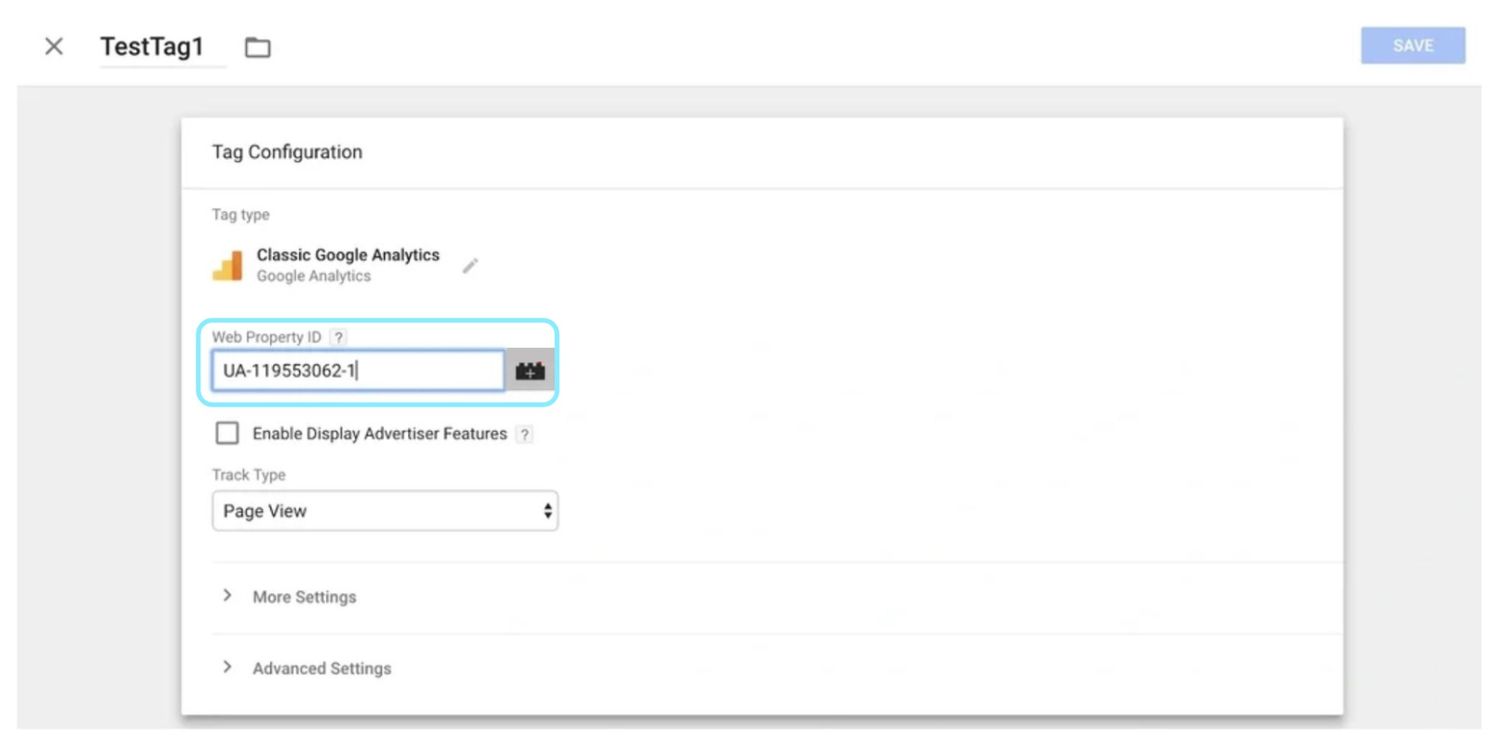
Task: Open the variable picker brick icon
Action: click(530, 370)
